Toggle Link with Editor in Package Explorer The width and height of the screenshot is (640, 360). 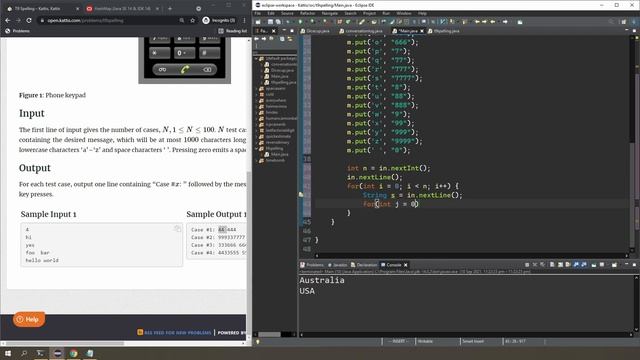coord(290,39)
